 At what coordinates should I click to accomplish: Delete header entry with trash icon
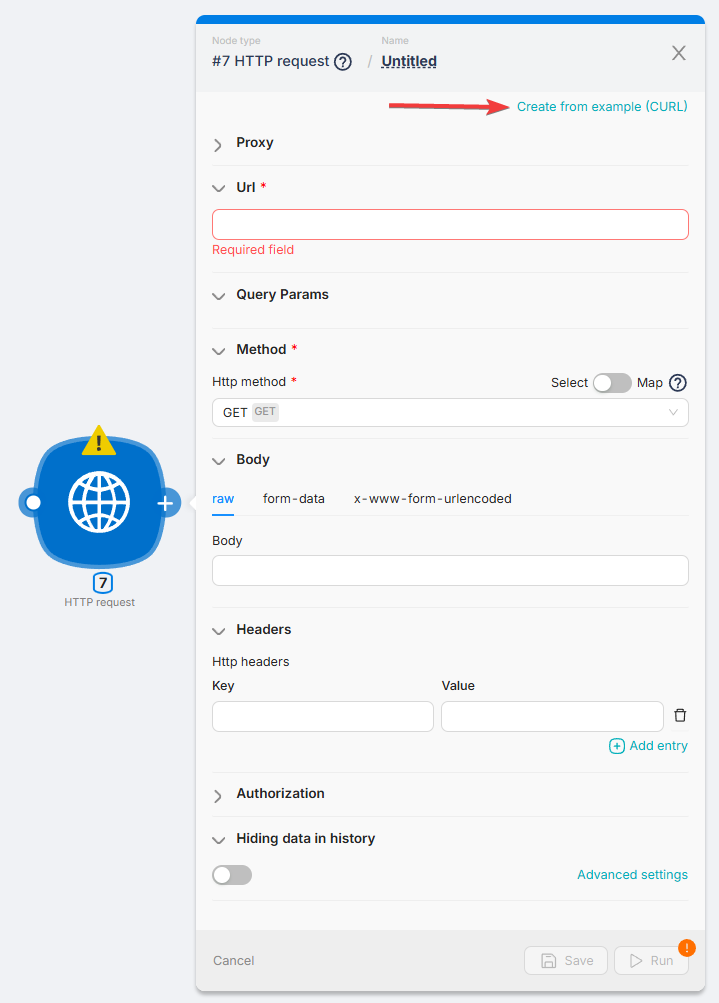click(680, 715)
